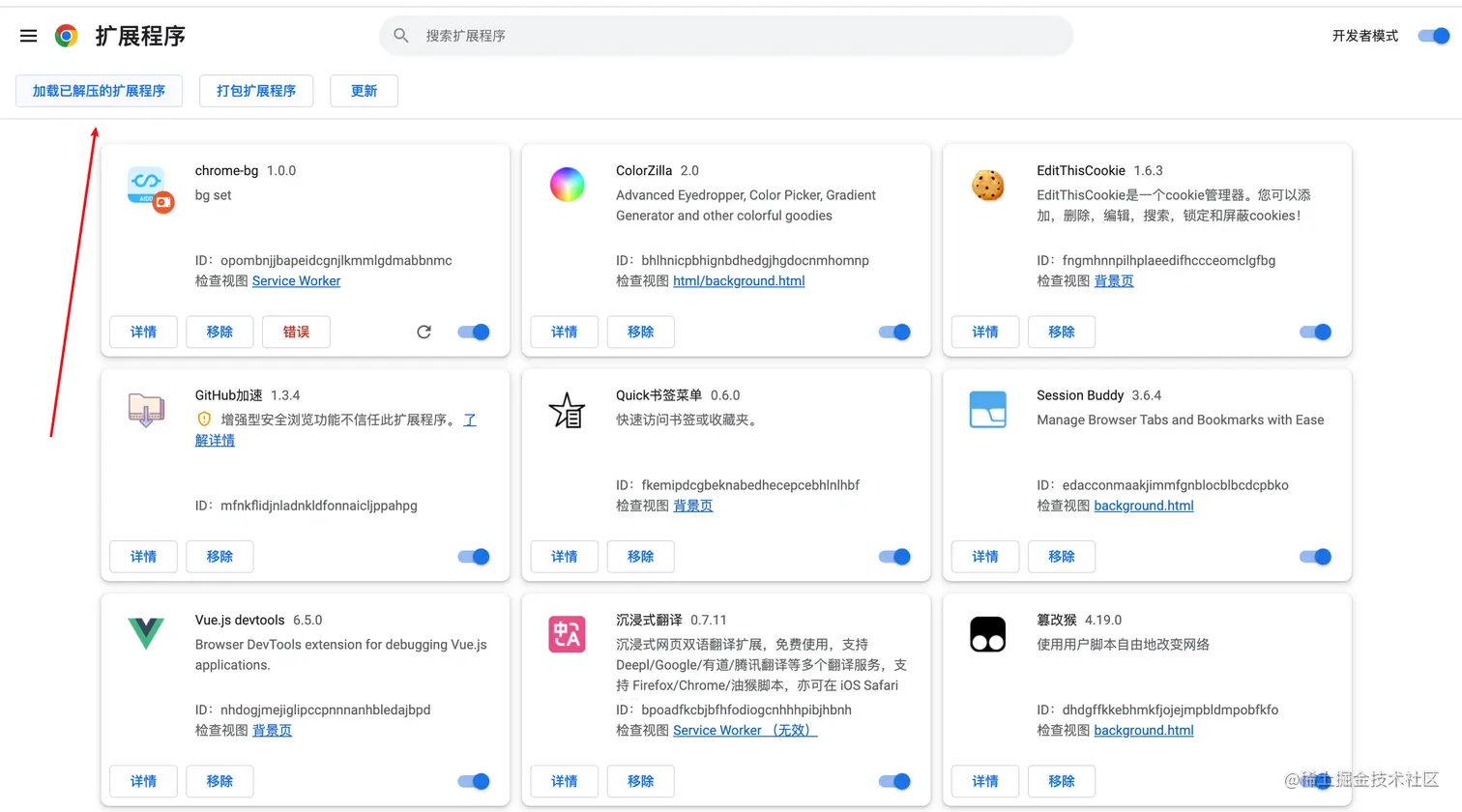Click the Session Buddy extension icon
The width and height of the screenshot is (1462, 812).
[x=988, y=410]
